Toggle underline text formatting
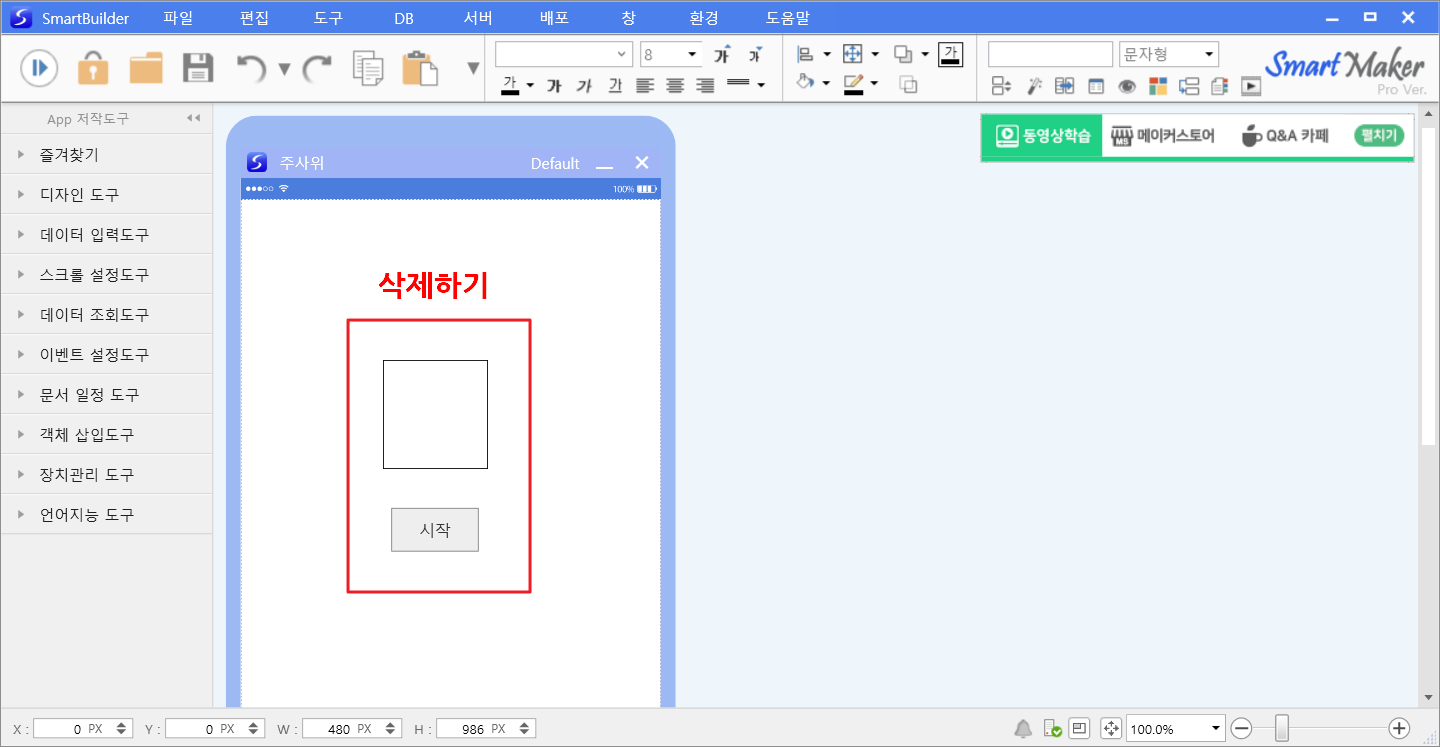The width and height of the screenshot is (1440, 747). coord(615,86)
